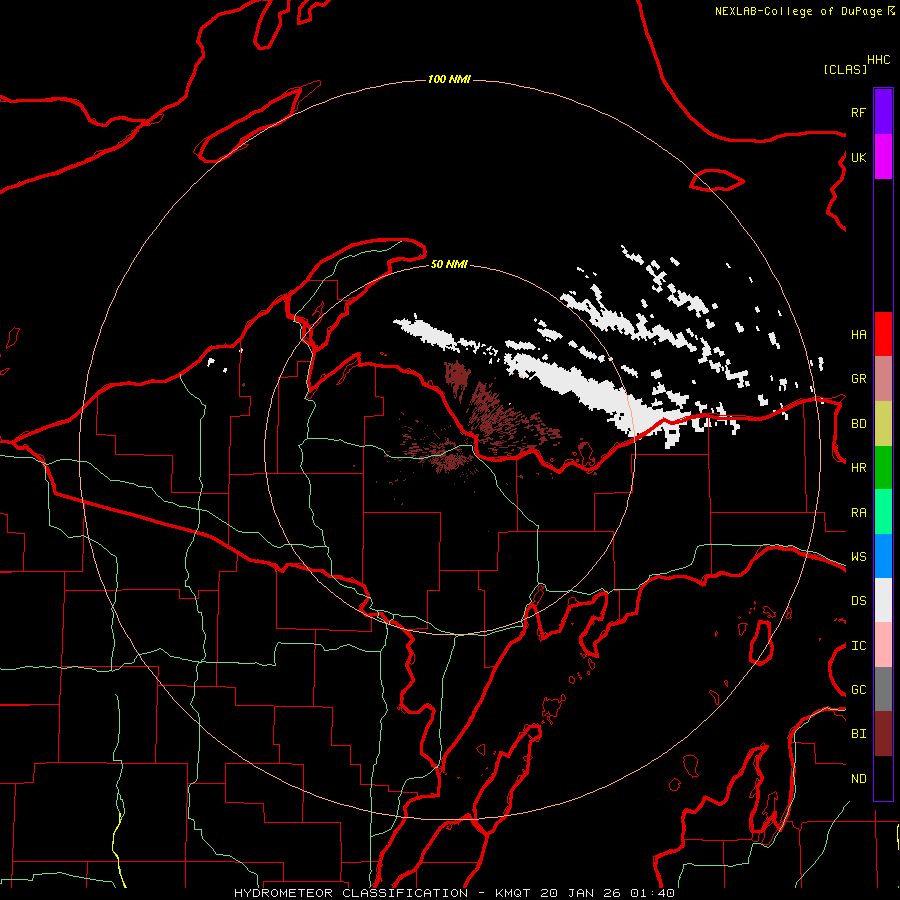Click the 'RF' legend label
Image resolution: width=900 pixels, height=900 pixels.
858,112
